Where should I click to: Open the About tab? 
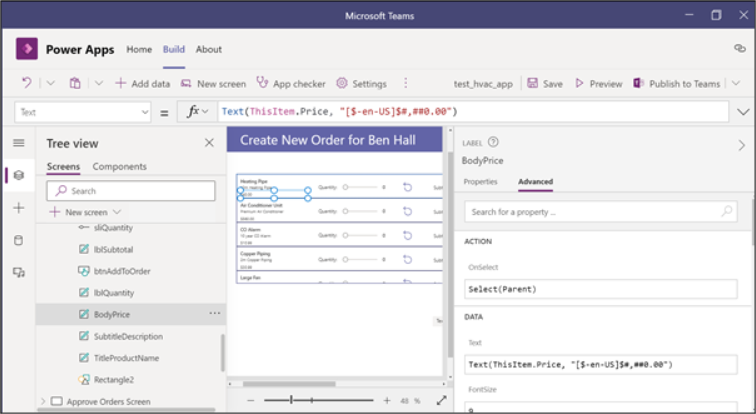209,49
